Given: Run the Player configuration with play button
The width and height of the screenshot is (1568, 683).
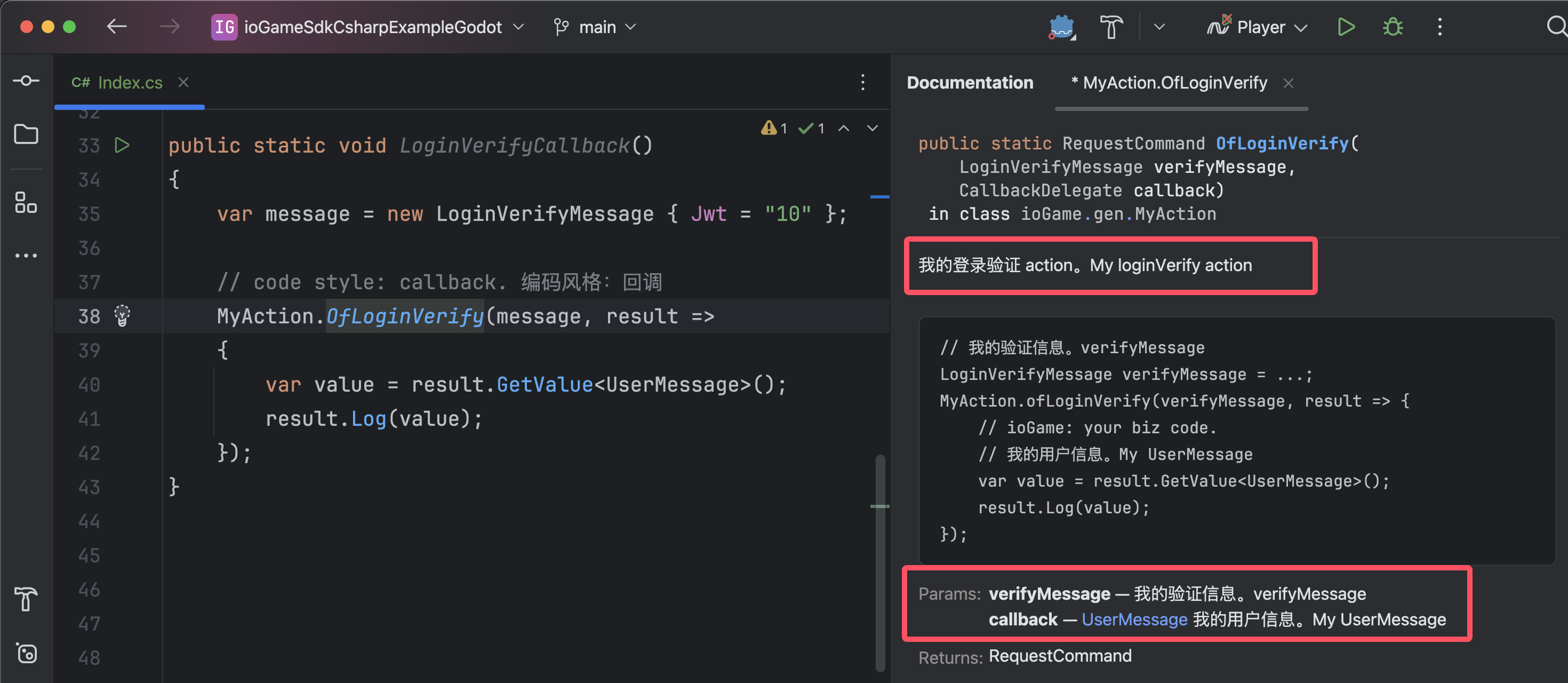Looking at the screenshot, I should pyautogui.click(x=1346, y=27).
